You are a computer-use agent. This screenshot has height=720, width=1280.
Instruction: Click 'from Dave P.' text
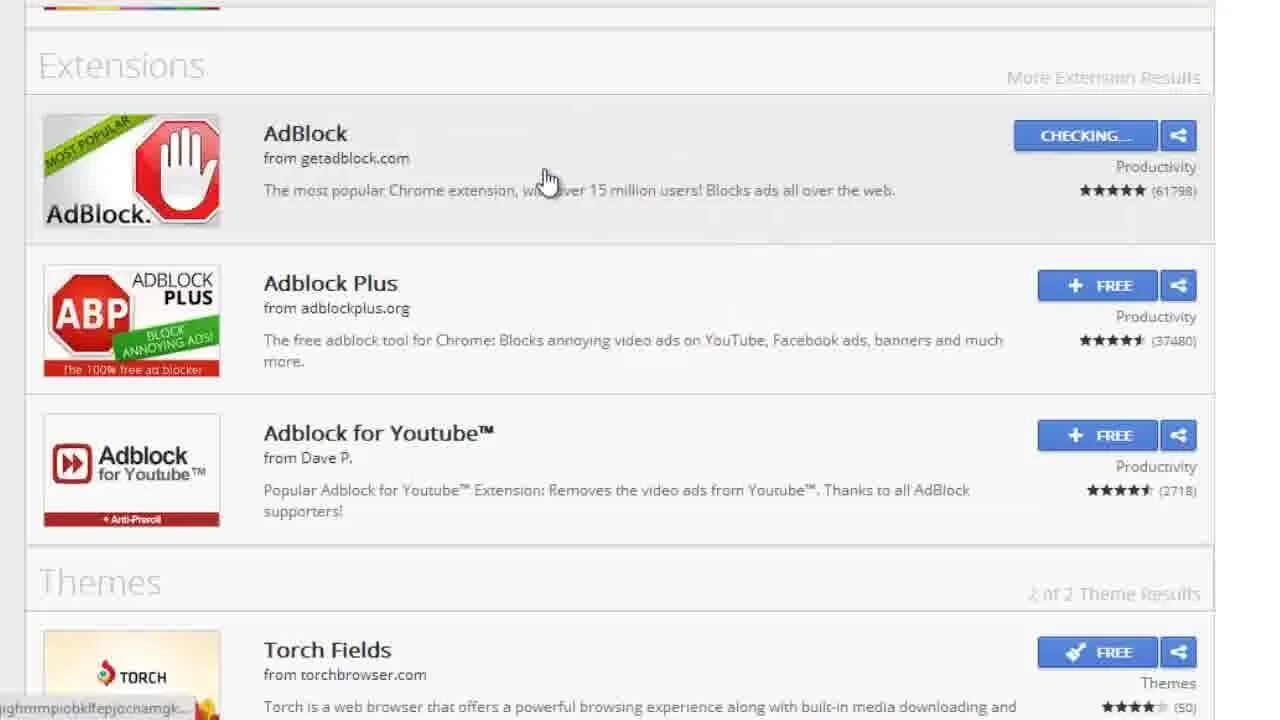[308, 458]
